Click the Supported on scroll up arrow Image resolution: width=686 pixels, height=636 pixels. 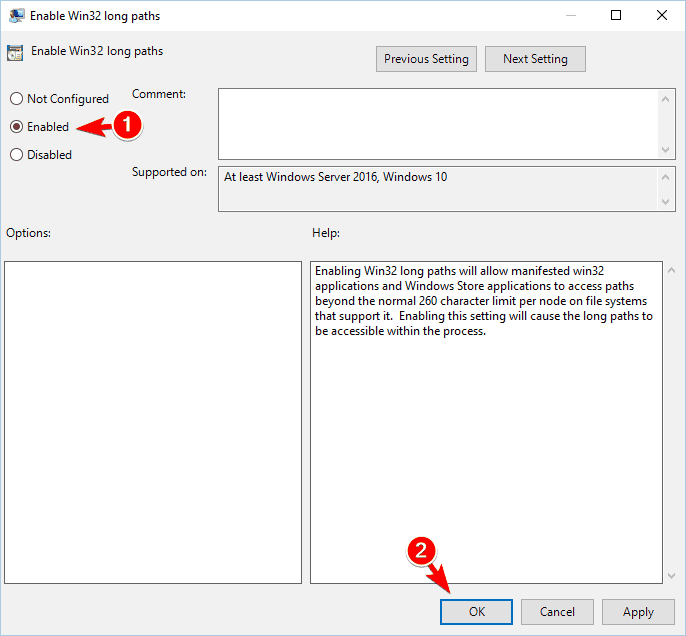665,177
